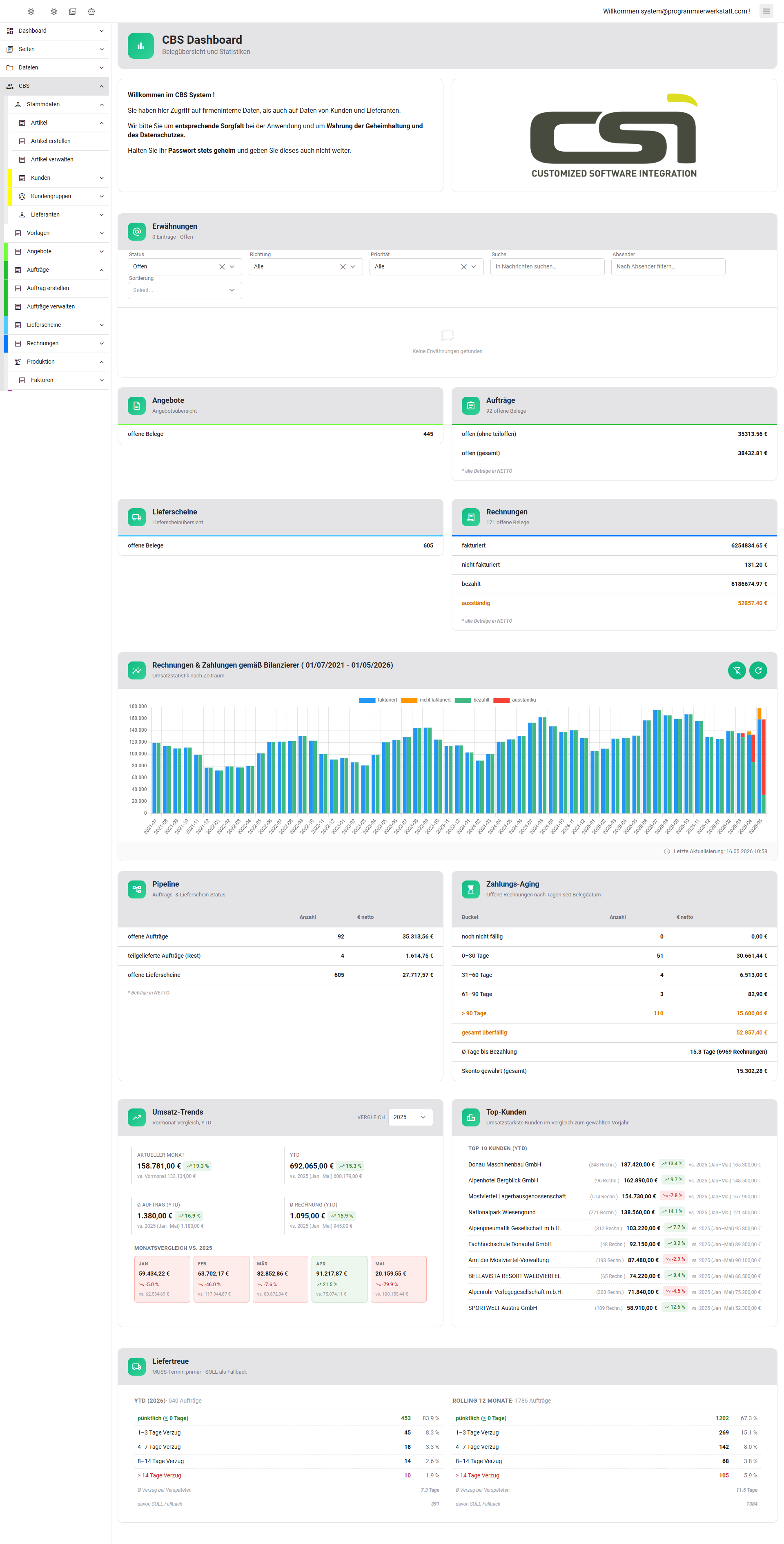Open Aufträge verwalten in sidebar
784x1544 pixels.
[58, 307]
